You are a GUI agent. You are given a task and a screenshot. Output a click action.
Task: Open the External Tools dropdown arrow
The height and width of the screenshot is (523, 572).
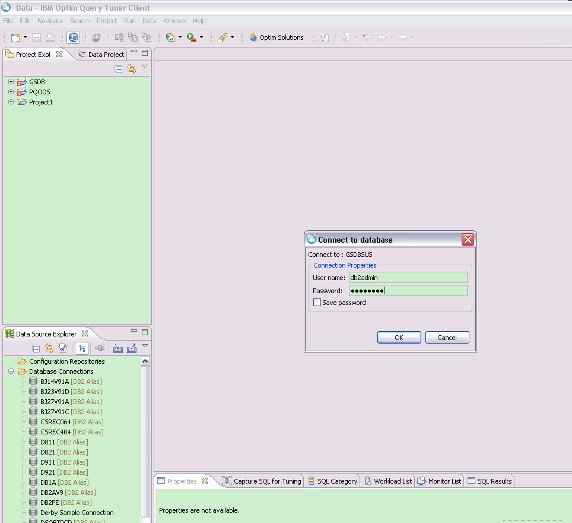coord(201,37)
